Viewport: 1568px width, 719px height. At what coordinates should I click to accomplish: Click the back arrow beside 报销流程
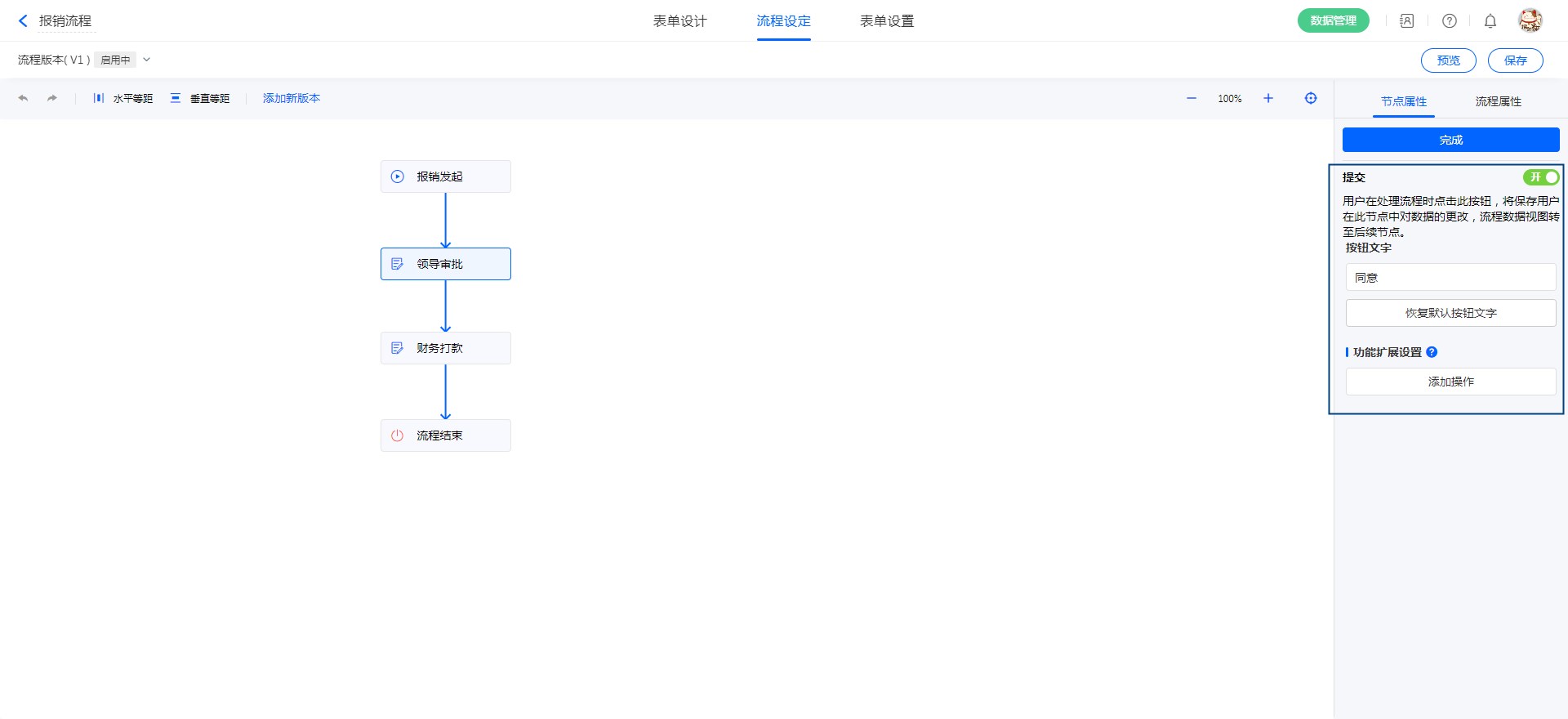point(23,21)
